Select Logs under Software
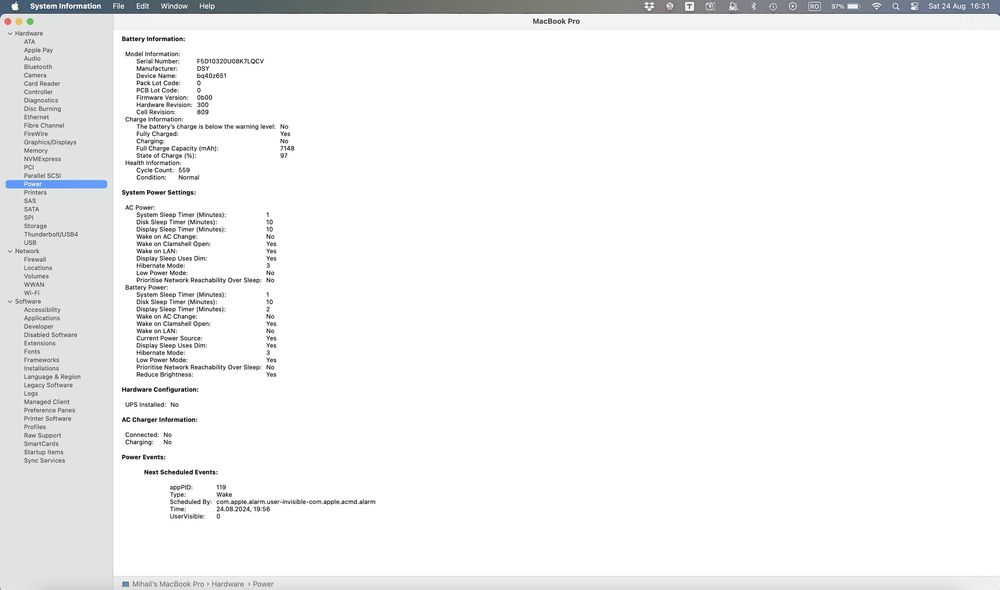Viewport: 1000px width, 590px height. click(x=31, y=394)
